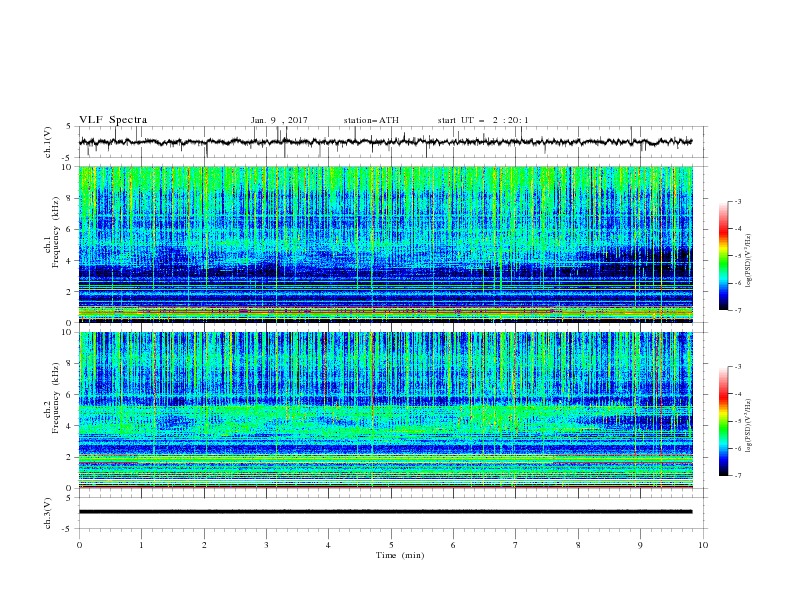Click the "Time (min)" axis title
792x612 pixels.
pos(400,555)
